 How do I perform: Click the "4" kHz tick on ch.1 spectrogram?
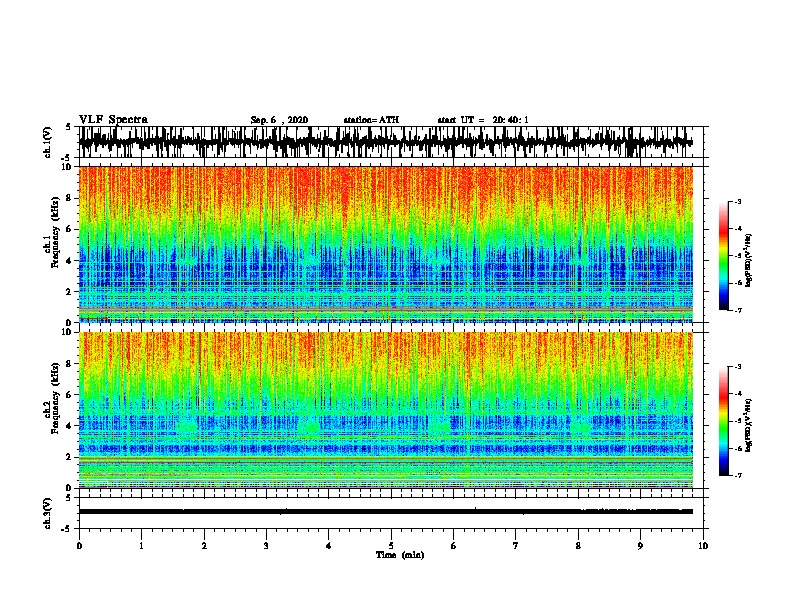[69, 261]
